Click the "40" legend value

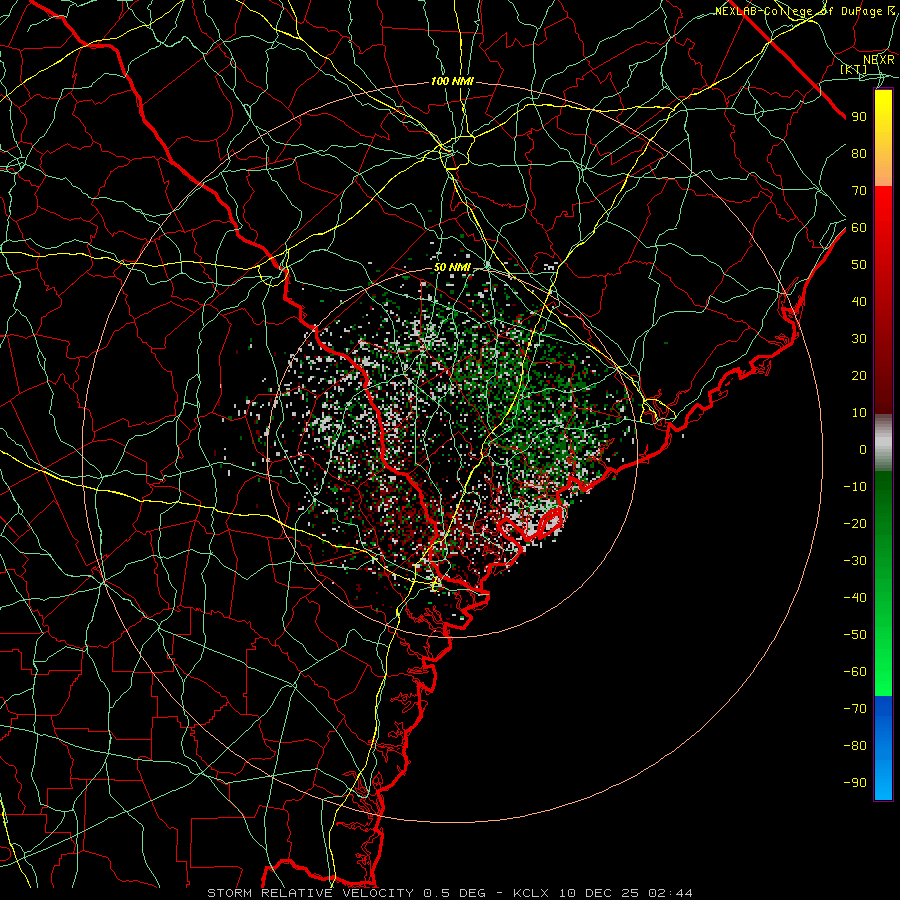(859, 302)
